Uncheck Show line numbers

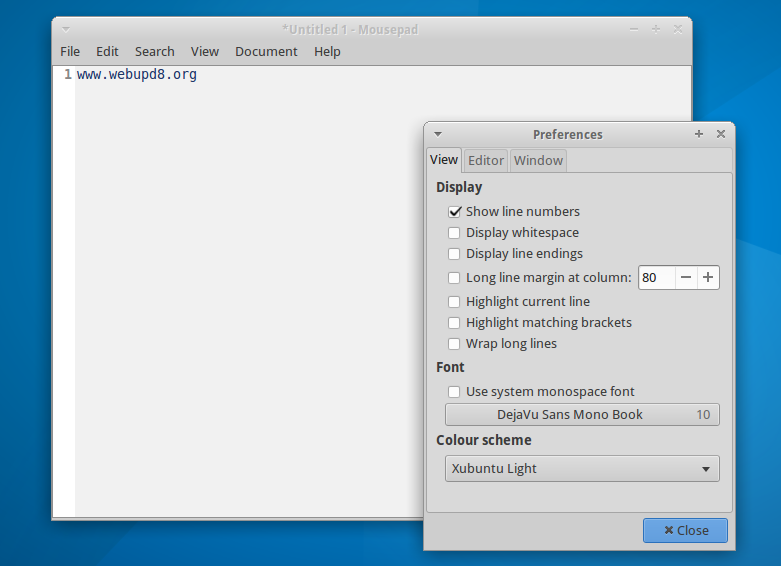pos(454,212)
